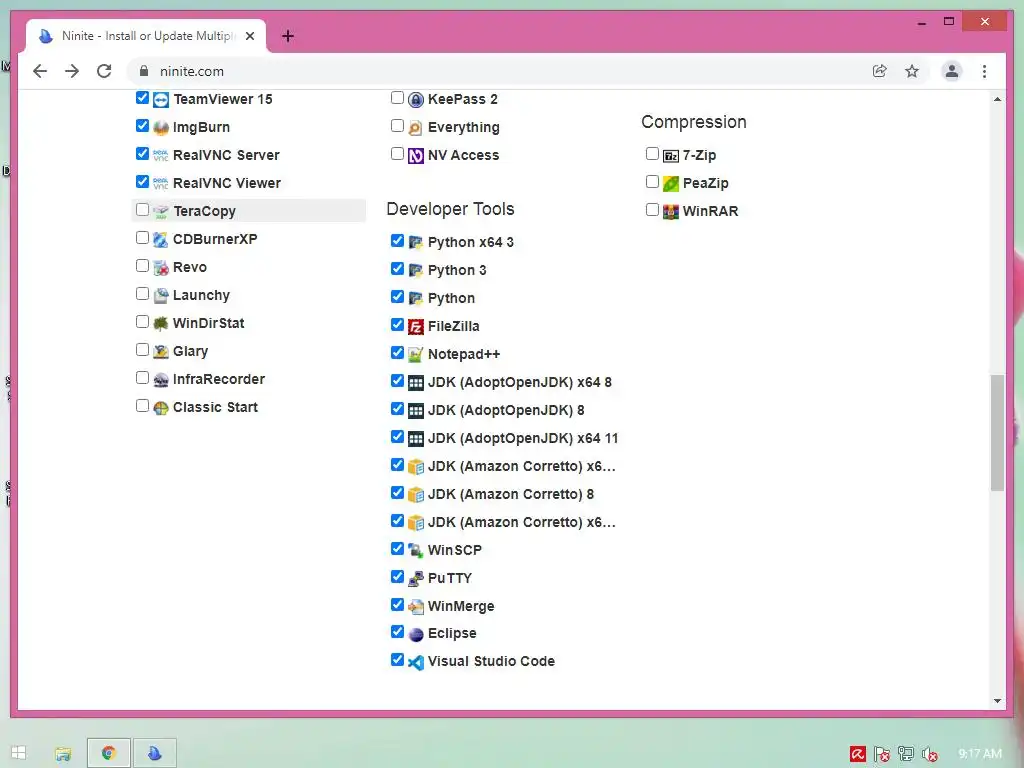
Task: Select the KeePass 2 checkbox
Action: [x=397, y=98]
